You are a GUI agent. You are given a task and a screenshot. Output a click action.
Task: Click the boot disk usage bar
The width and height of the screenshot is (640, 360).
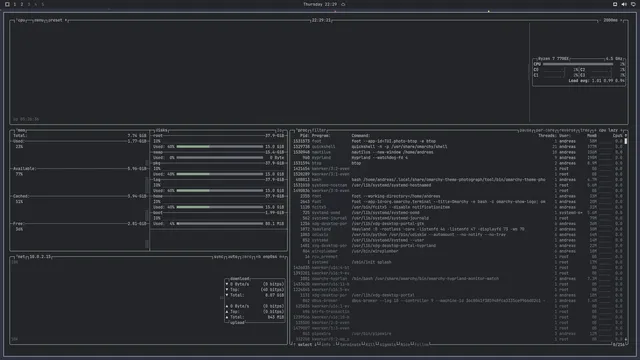tap(220, 224)
